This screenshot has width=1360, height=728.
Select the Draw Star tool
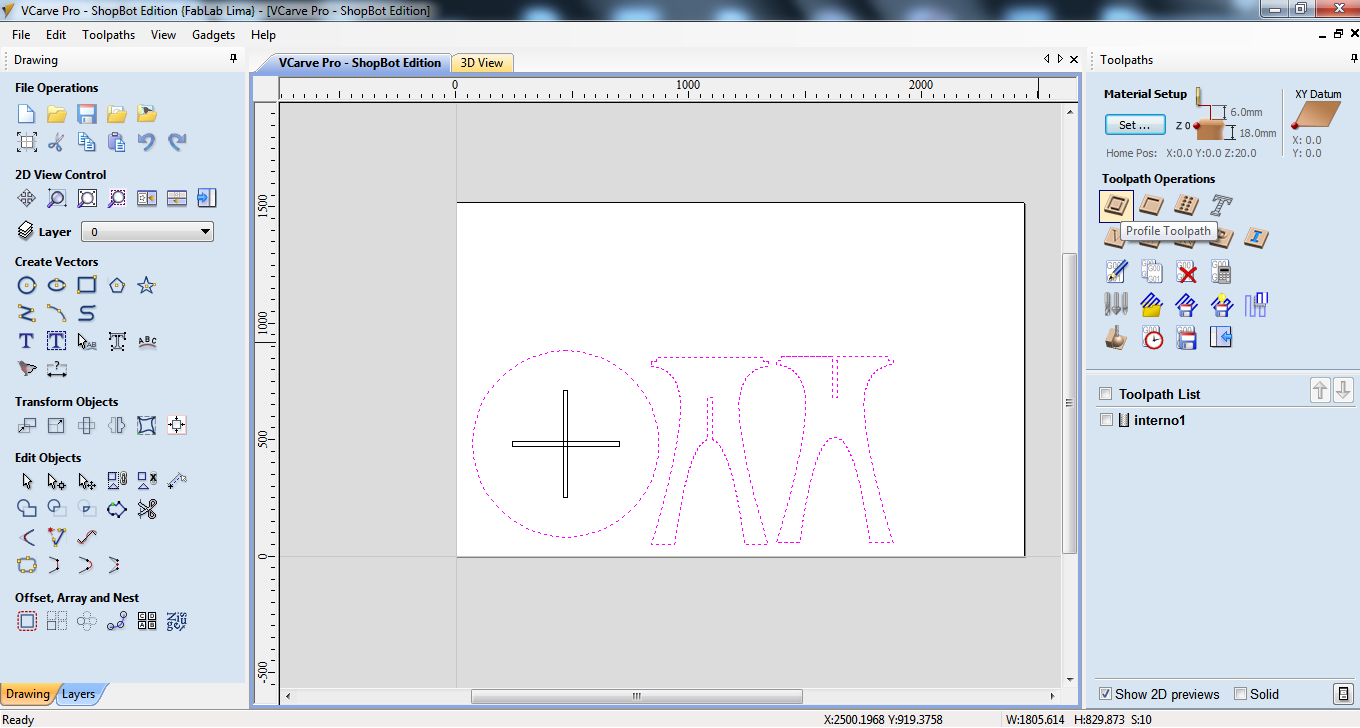tap(147, 286)
